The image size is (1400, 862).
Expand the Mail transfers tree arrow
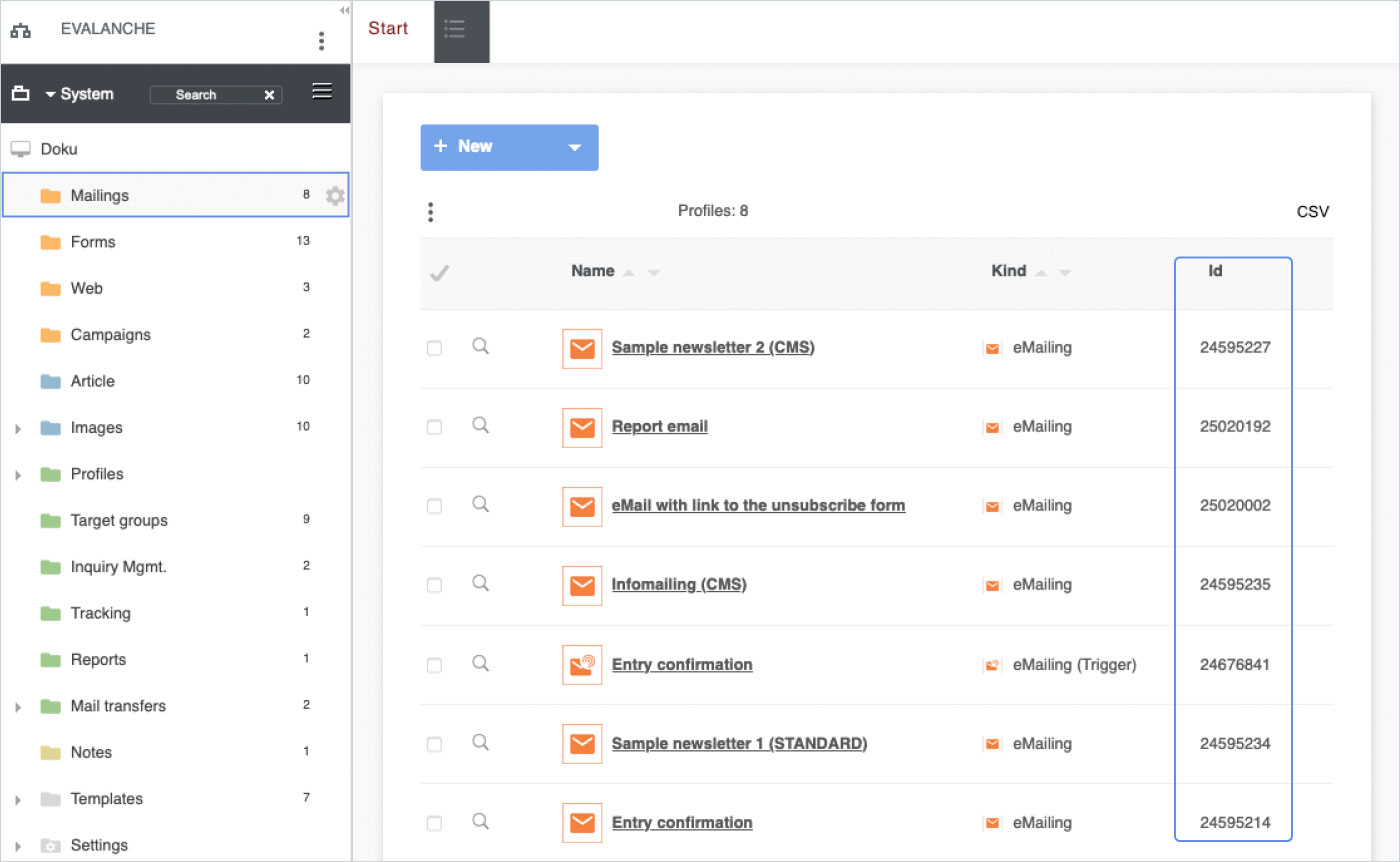(x=18, y=707)
